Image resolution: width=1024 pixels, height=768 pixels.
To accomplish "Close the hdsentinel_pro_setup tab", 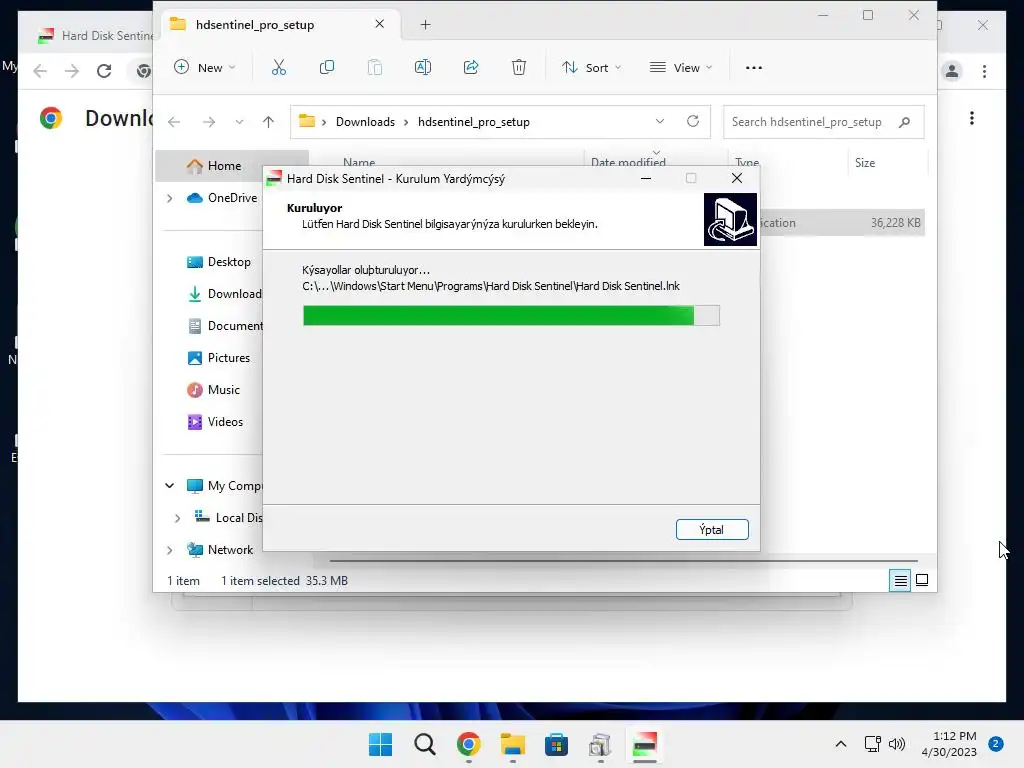I will (x=379, y=24).
